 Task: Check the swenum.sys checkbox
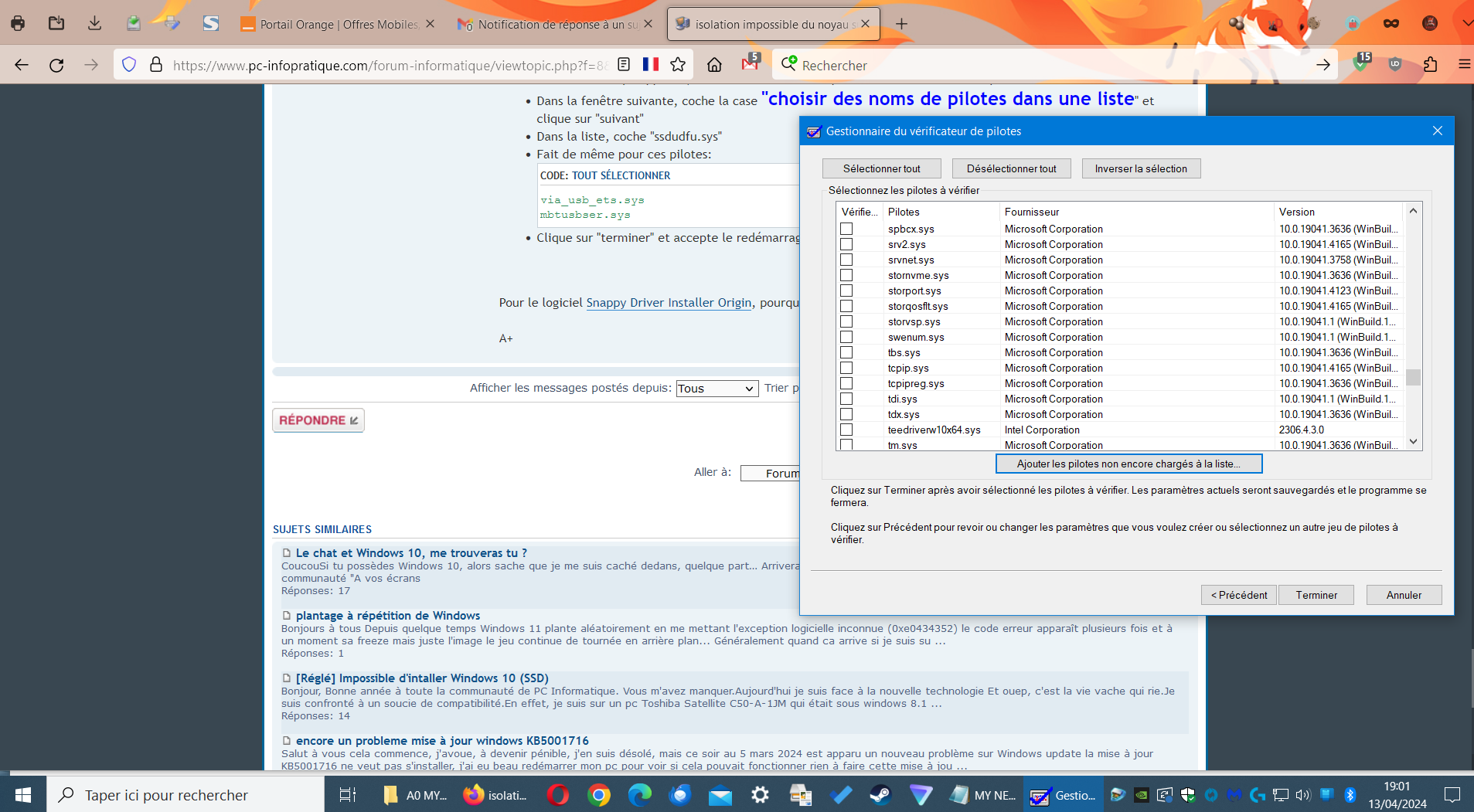click(846, 337)
